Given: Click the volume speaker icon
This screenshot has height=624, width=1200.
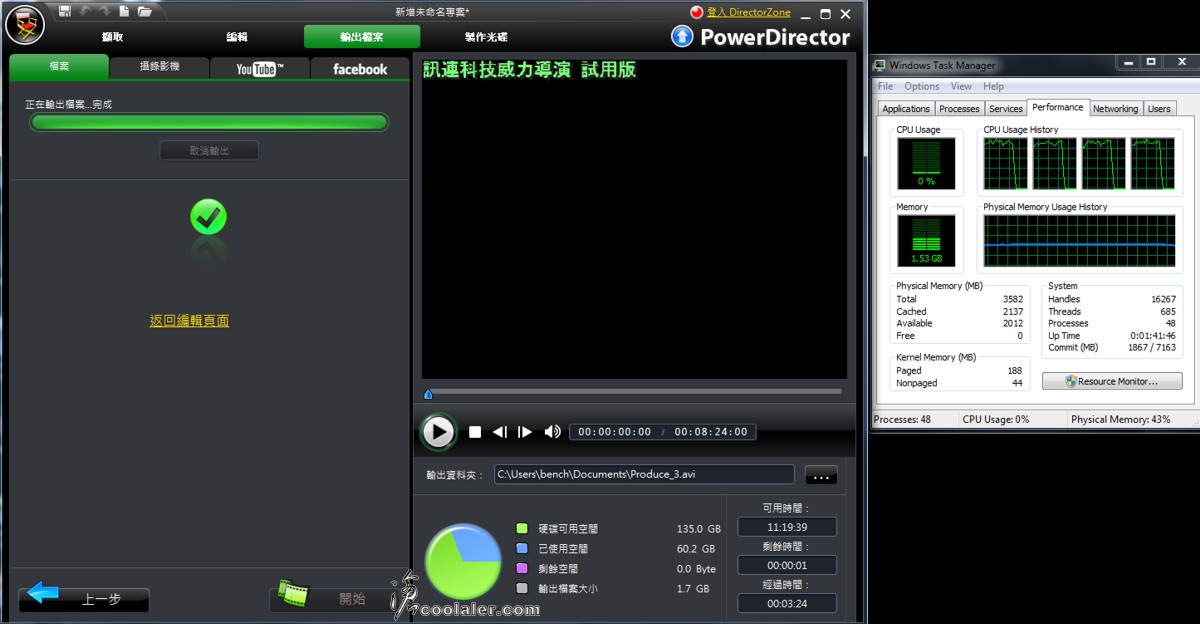Looking at the screenshot, I should (552, 432).
